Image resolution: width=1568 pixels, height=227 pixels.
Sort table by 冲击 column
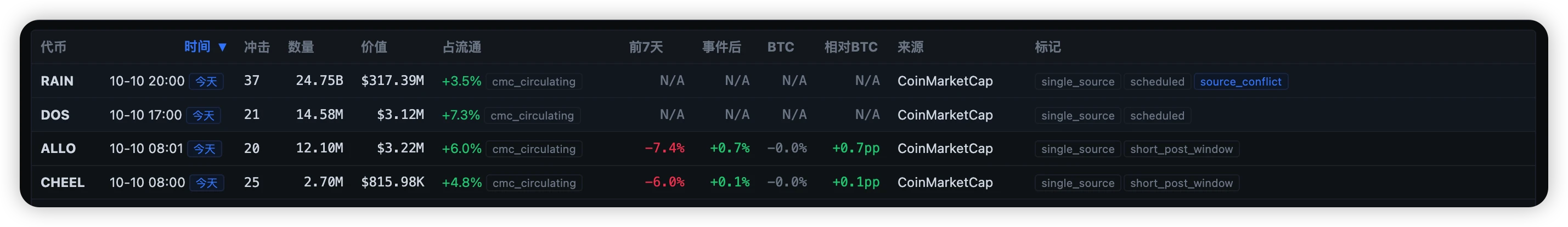[257, 47]
